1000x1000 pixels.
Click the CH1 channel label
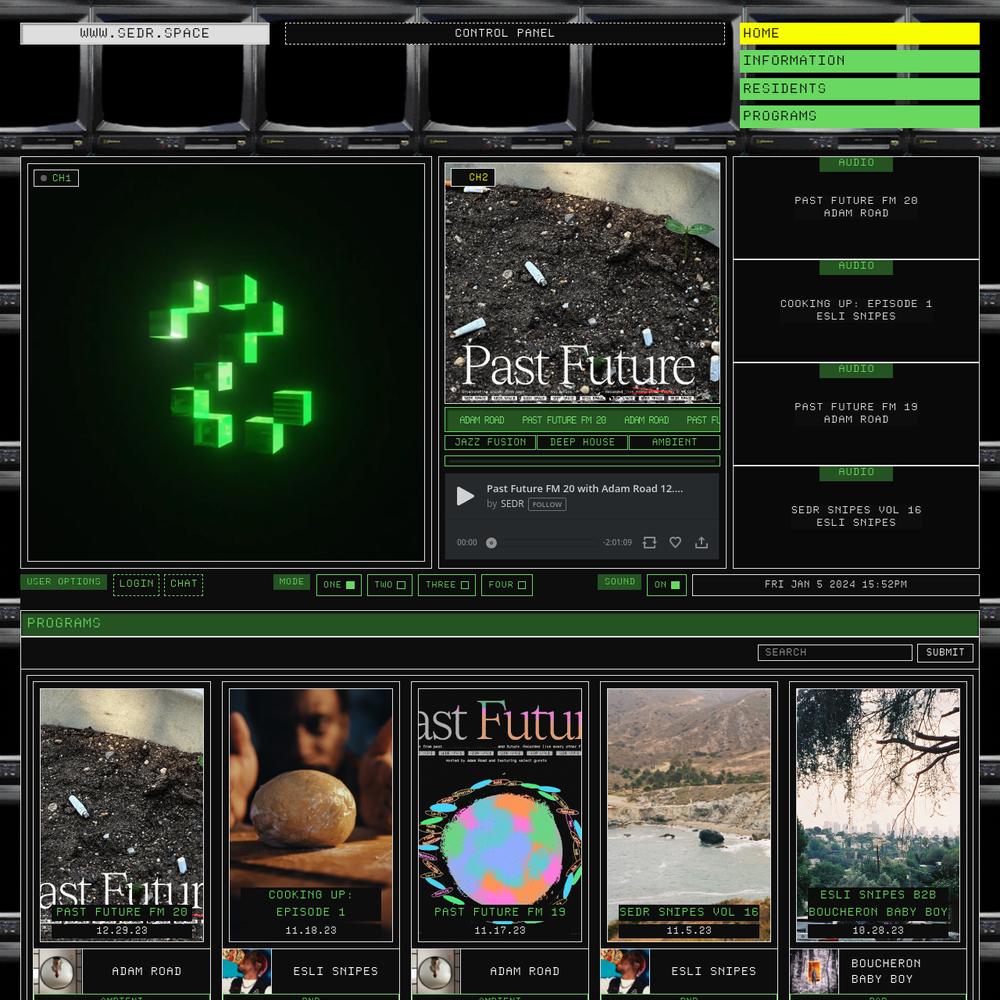[x=56, y=178]
